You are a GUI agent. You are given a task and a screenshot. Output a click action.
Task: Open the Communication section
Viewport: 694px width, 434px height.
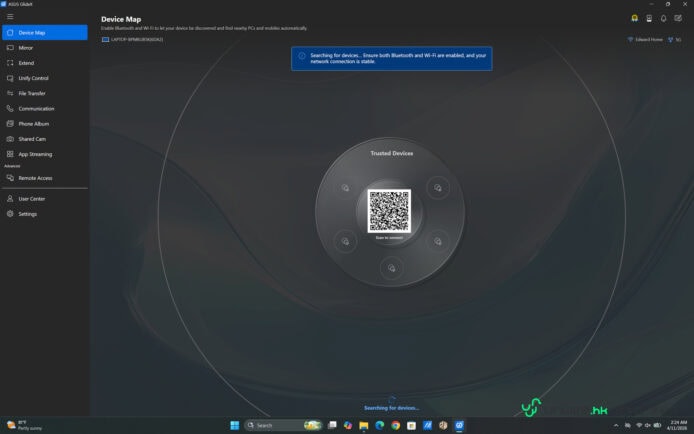pos(45,108)
